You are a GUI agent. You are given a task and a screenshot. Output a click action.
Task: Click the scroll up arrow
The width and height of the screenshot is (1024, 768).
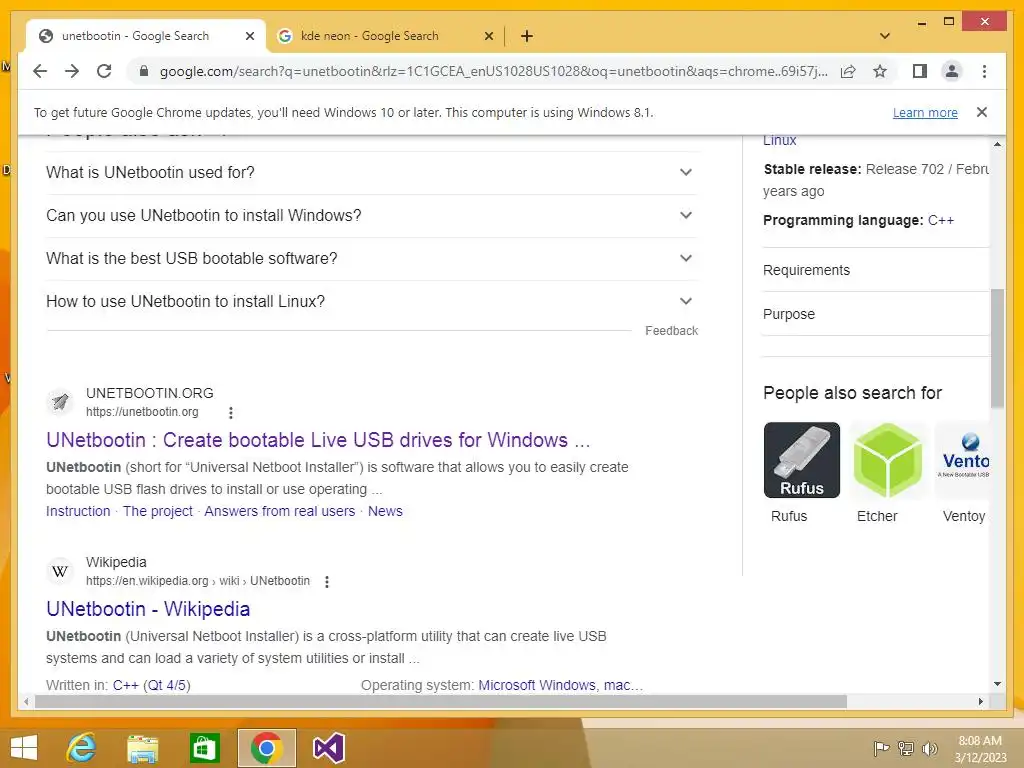(997, 144)
